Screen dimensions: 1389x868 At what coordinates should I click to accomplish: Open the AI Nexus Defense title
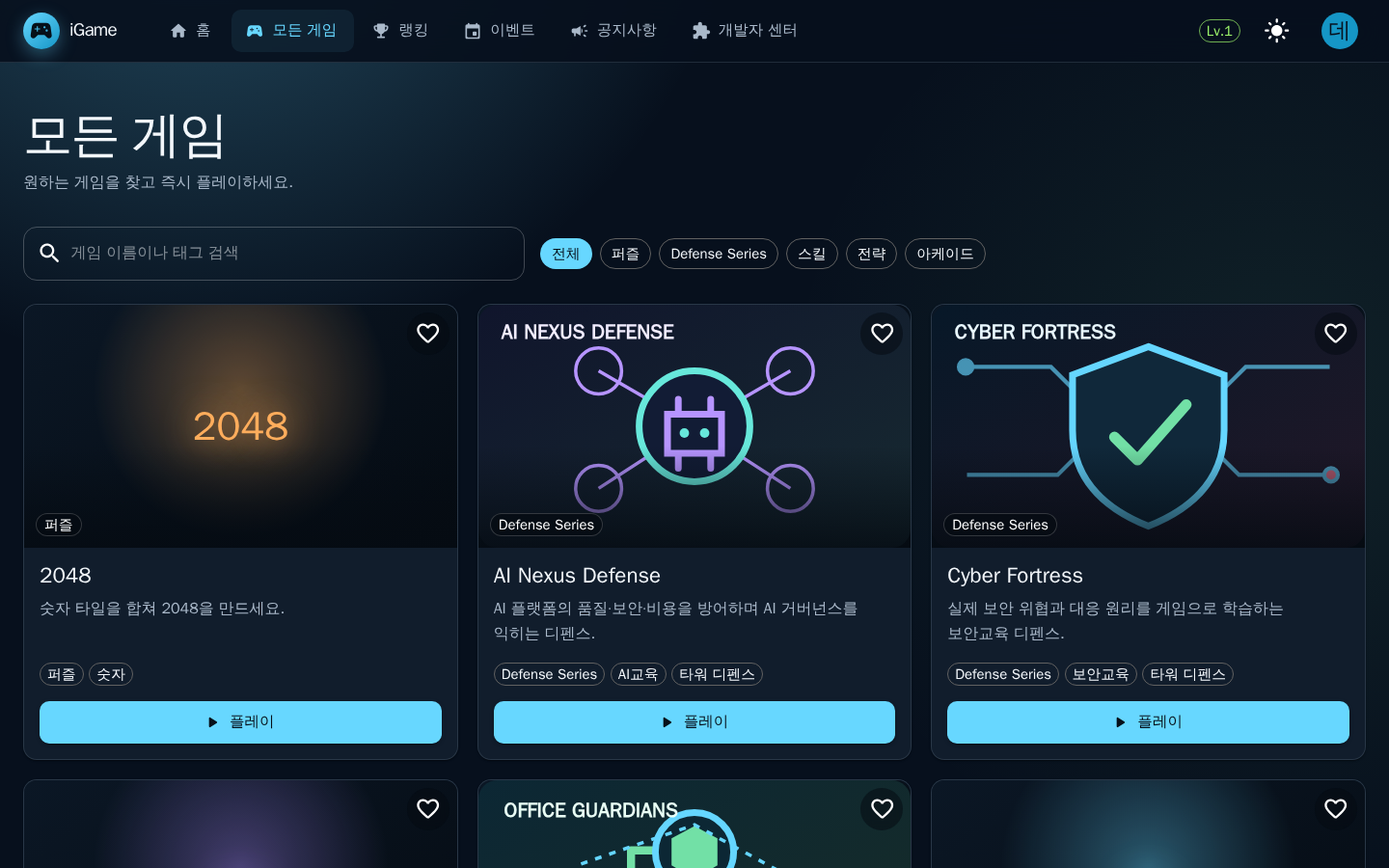click(x=577, y=576)
